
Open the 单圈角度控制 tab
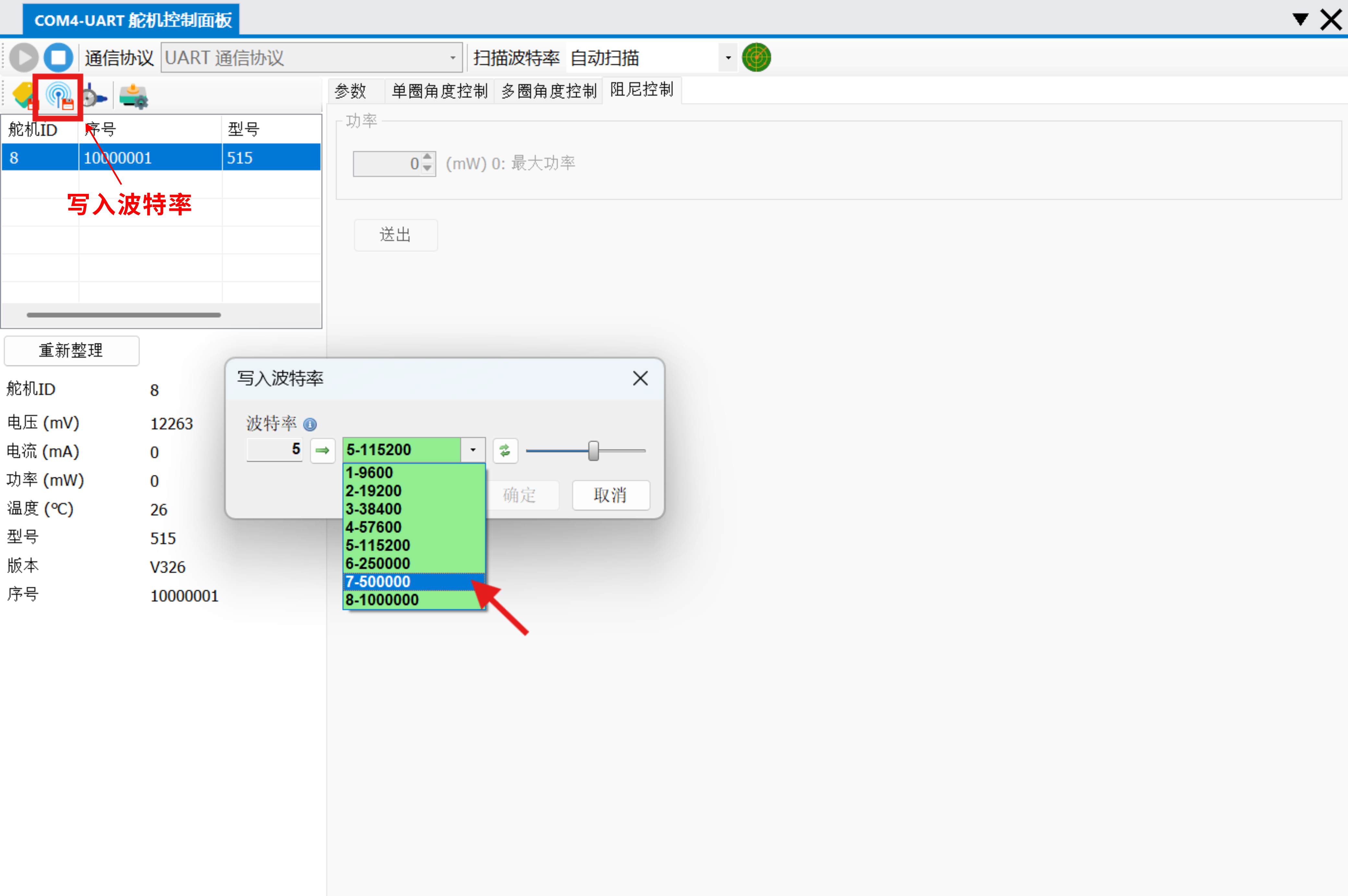pos(439,91)
